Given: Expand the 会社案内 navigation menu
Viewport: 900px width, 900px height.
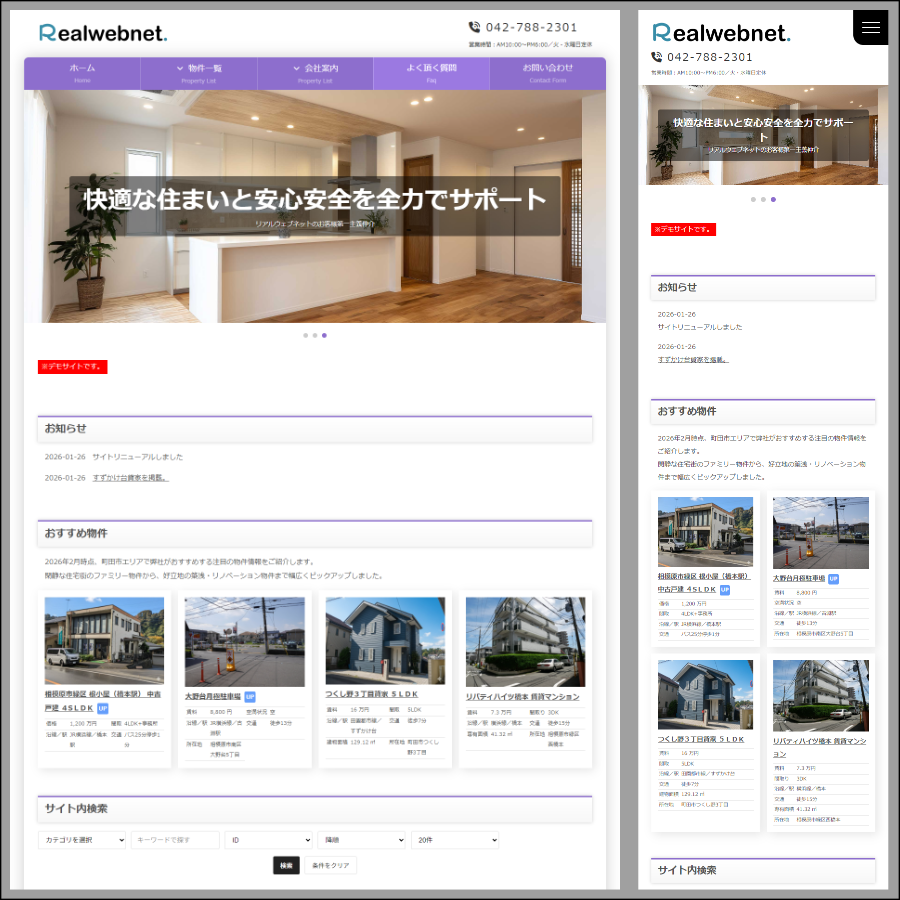Looking at the screenshot, I should click(x=315, y=73).
